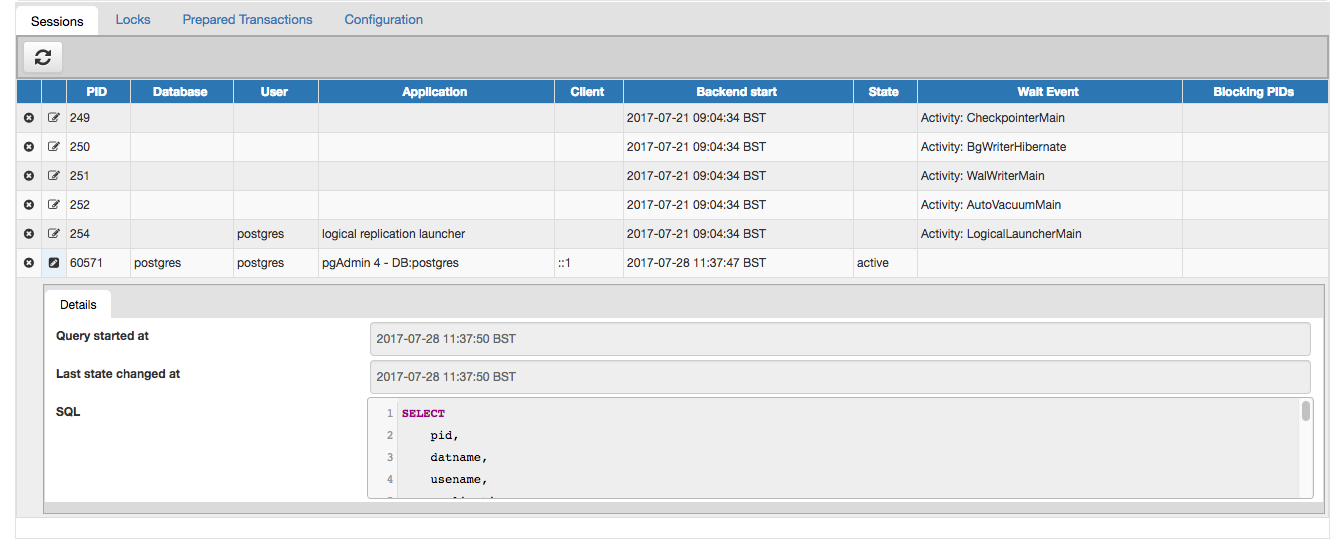
Task: Open details for logical replication launcher row
Action: pos(54,234)
